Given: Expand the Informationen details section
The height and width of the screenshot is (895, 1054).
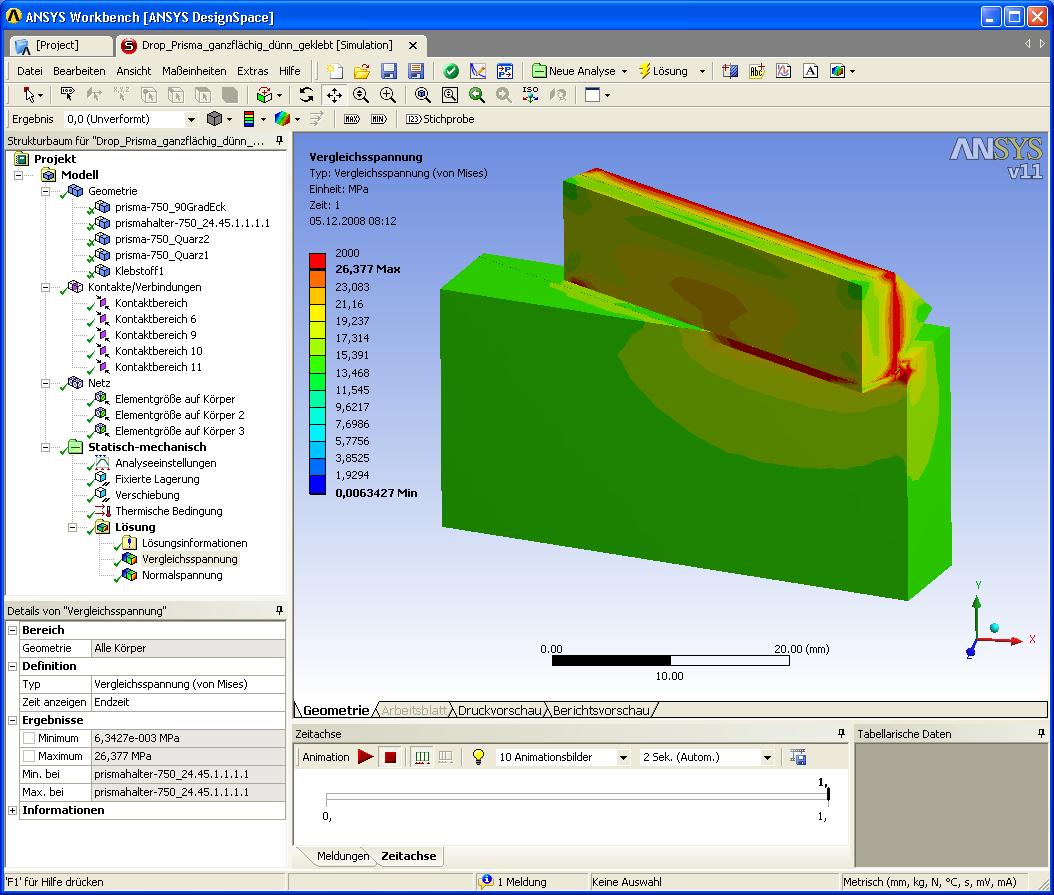Looking at the screenshot, I should coord(12,810).
